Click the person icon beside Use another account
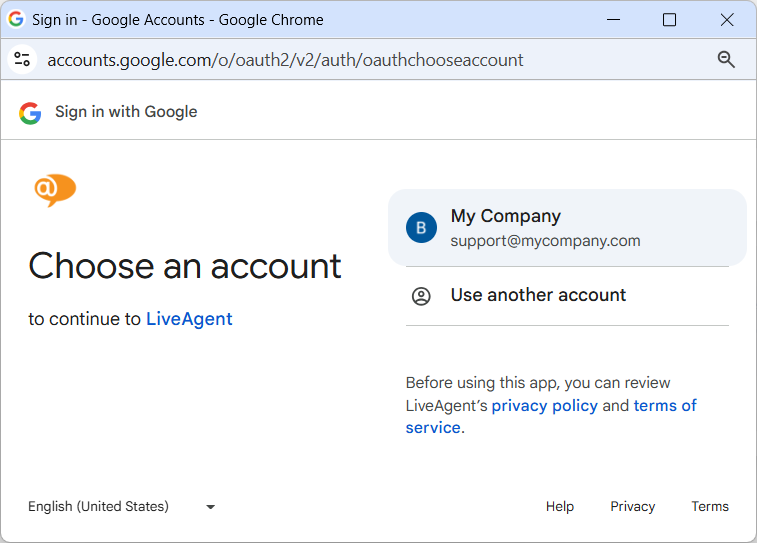 coord(421,296)
